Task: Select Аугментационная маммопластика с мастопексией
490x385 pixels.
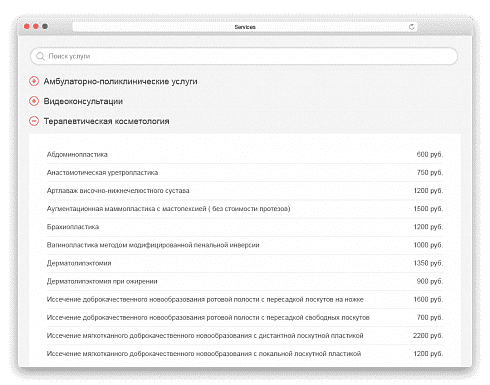Action: (x=168, y=209)
